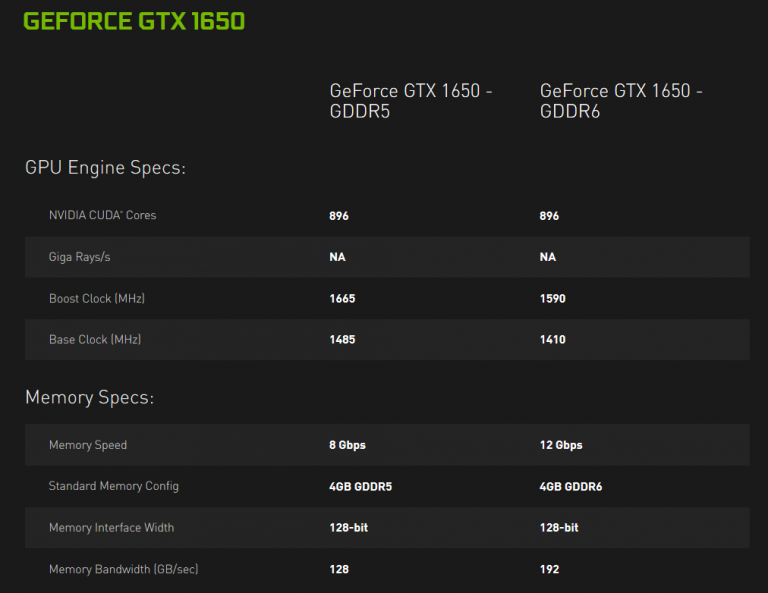Click the base clock value 1410

(552, 340)
